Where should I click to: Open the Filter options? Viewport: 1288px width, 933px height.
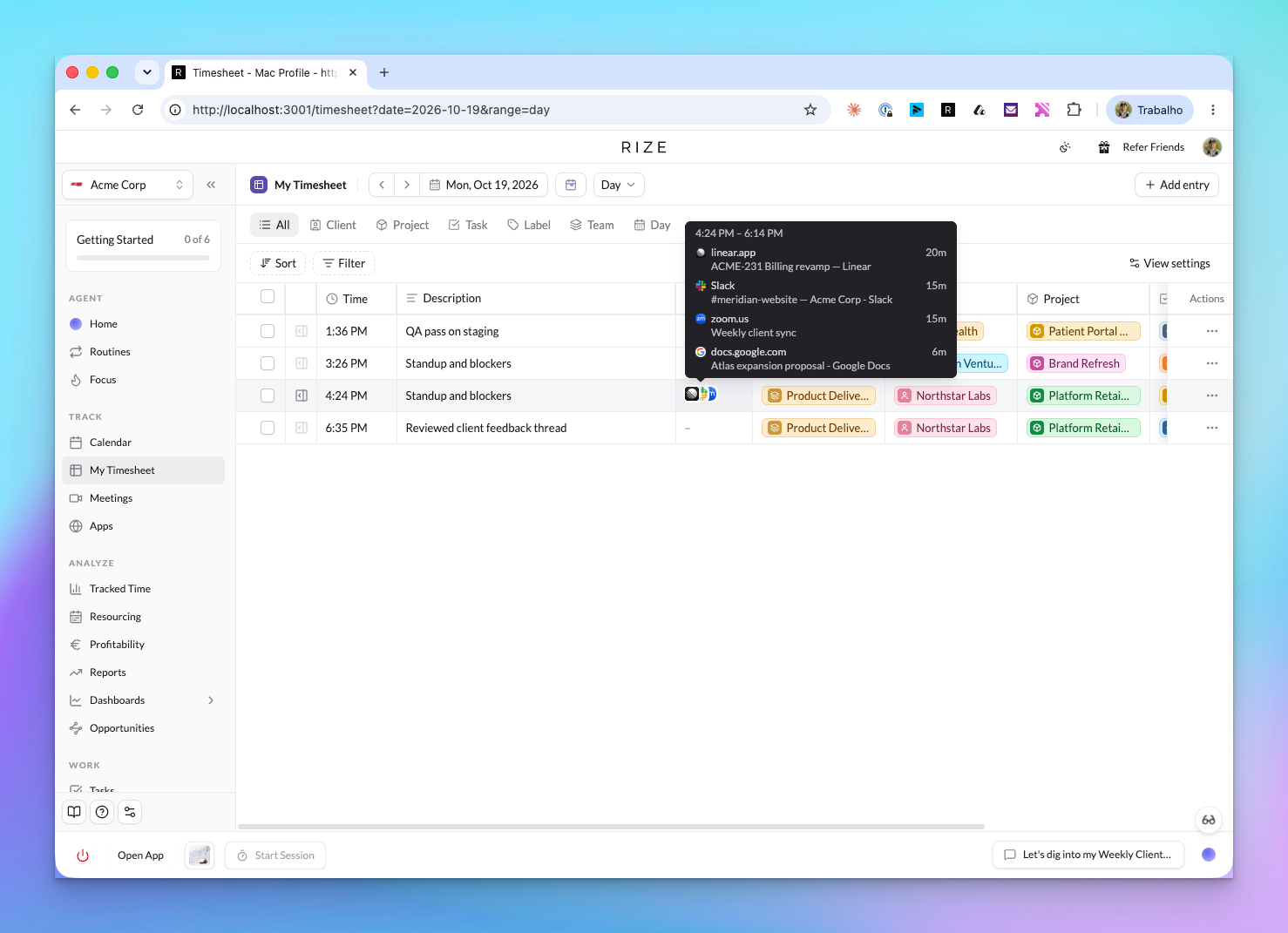[x=344, y=263]
